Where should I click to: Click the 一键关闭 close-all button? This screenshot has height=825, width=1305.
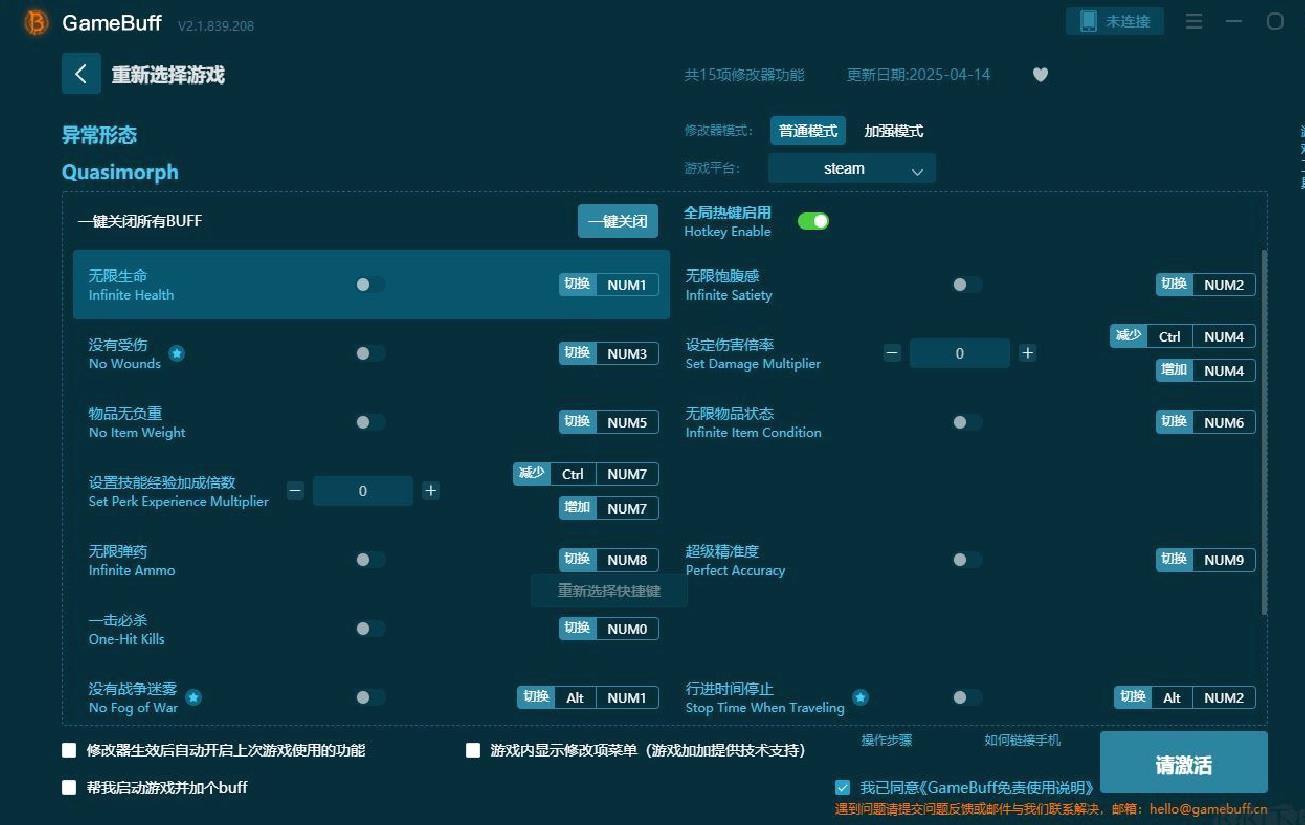pyautogui.click(x=617, y=221)
